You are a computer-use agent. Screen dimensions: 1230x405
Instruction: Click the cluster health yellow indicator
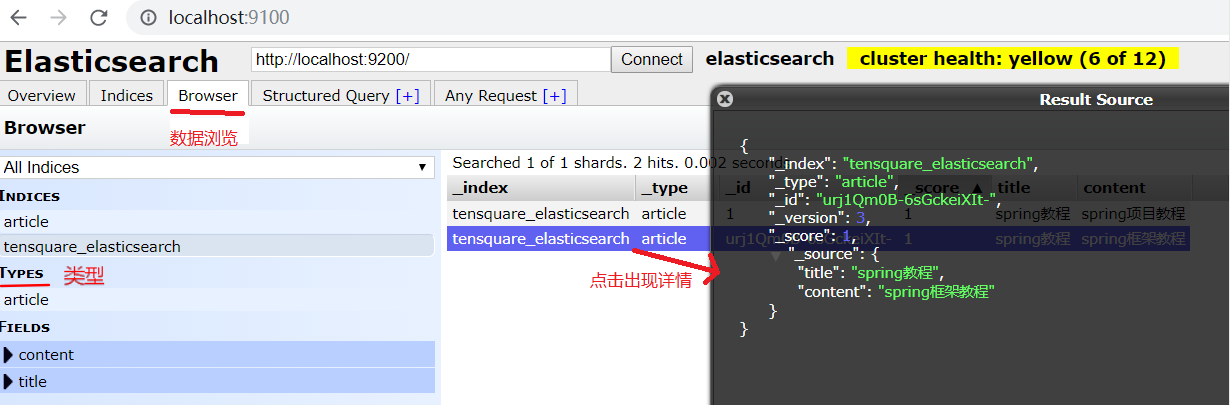click(x=1013, y=59)
